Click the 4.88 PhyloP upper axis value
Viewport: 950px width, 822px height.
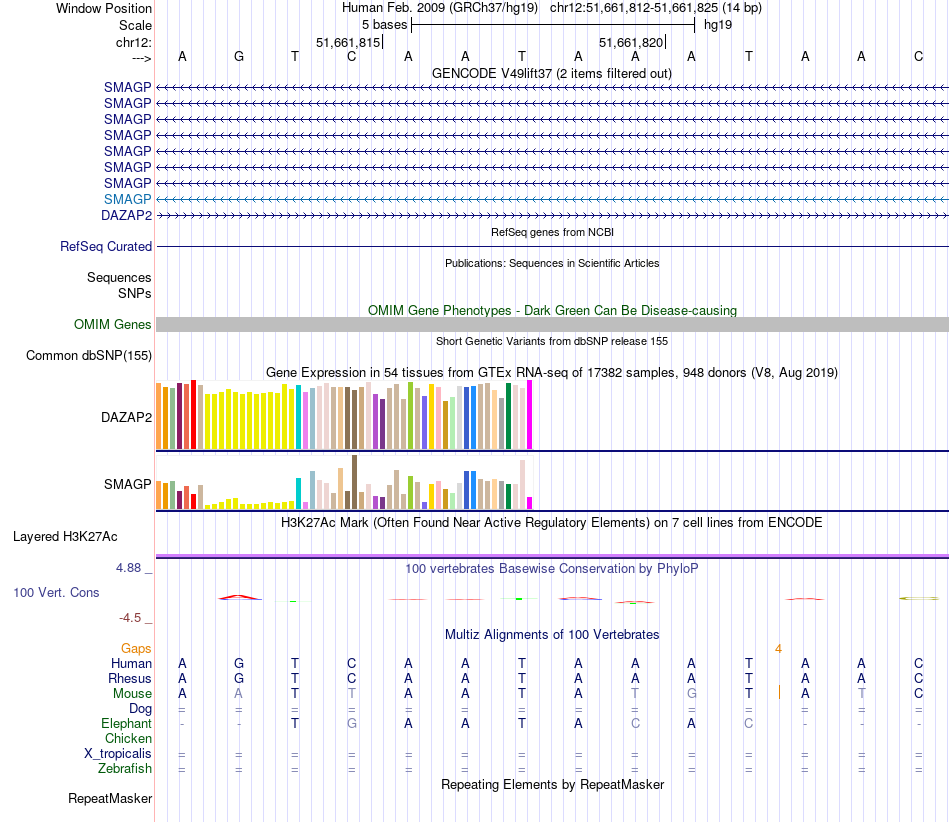pyautogui.click(x=128, y=568)
